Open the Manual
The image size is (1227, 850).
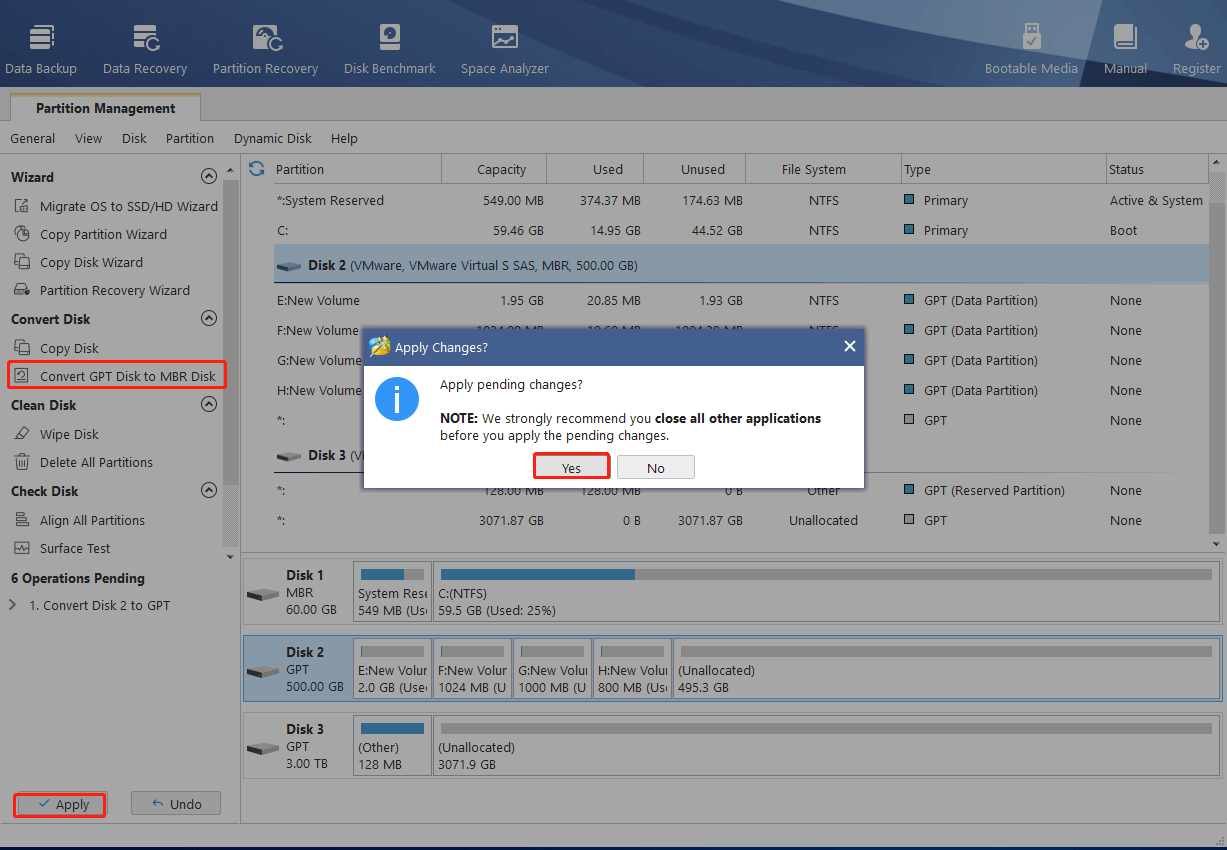click(x=1125, y=50)
